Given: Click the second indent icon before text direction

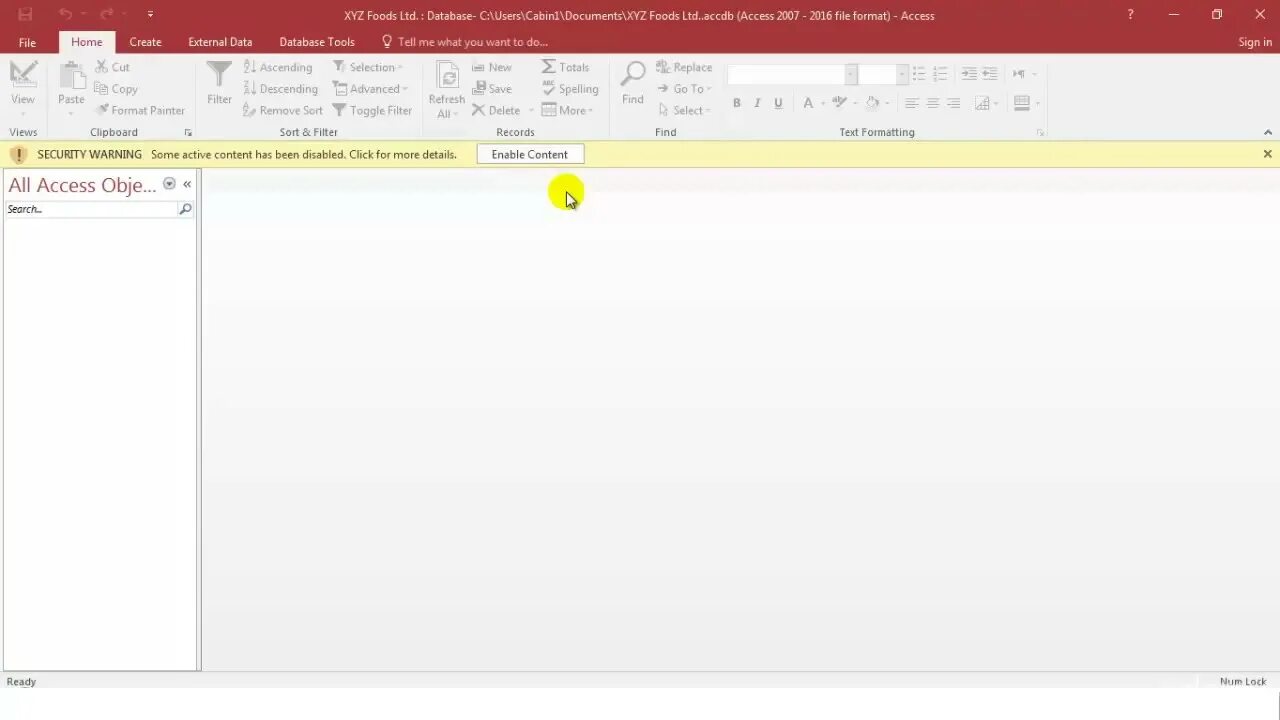Looking at the screenshot, I should click(990, 74).
